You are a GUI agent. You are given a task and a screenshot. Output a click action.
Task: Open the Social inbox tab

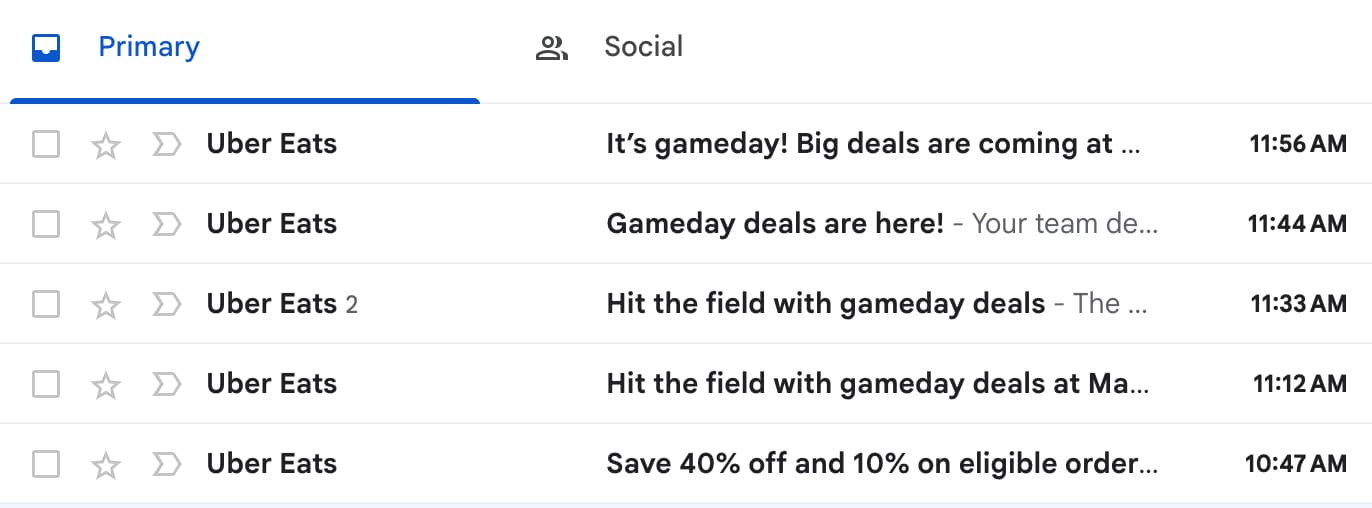tap(642, 47)
